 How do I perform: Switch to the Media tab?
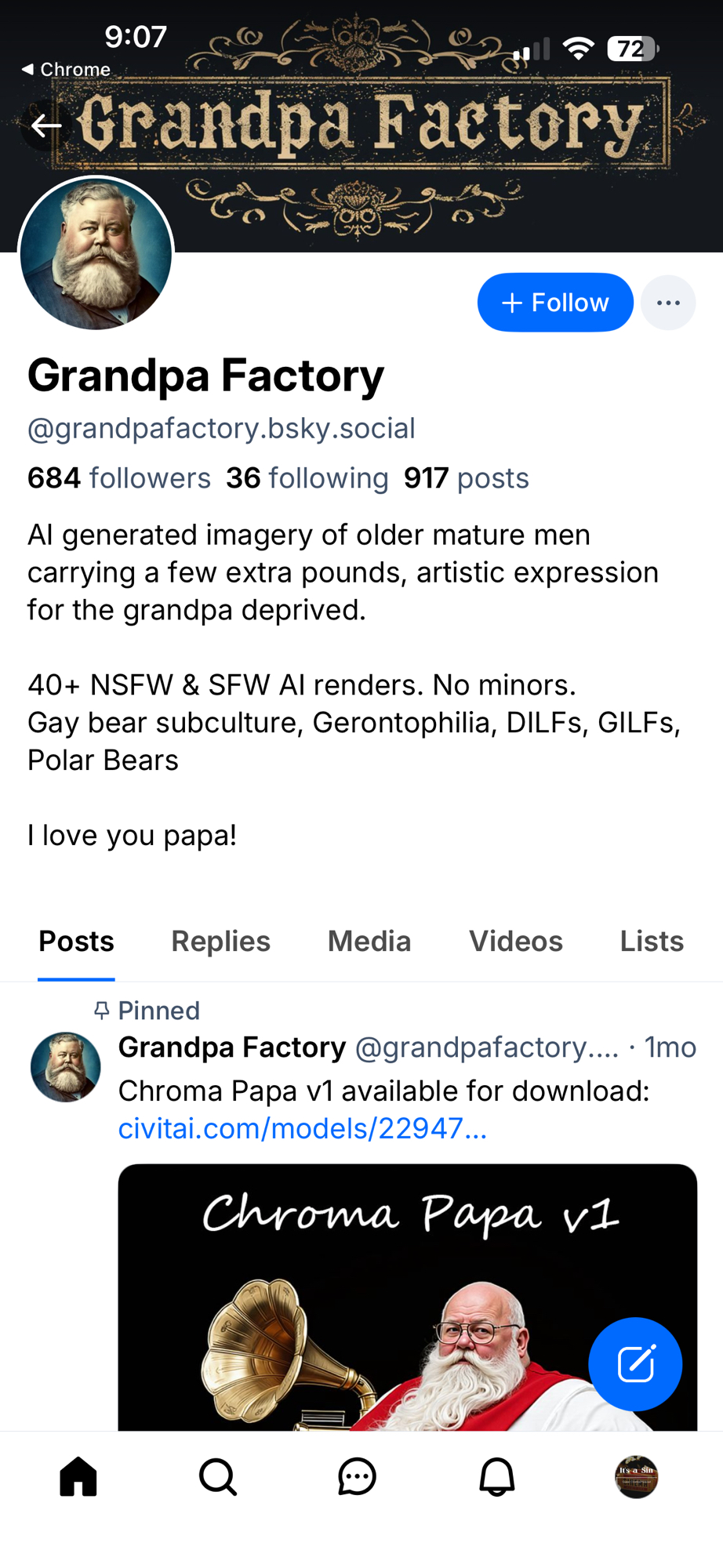click(369, 942)
